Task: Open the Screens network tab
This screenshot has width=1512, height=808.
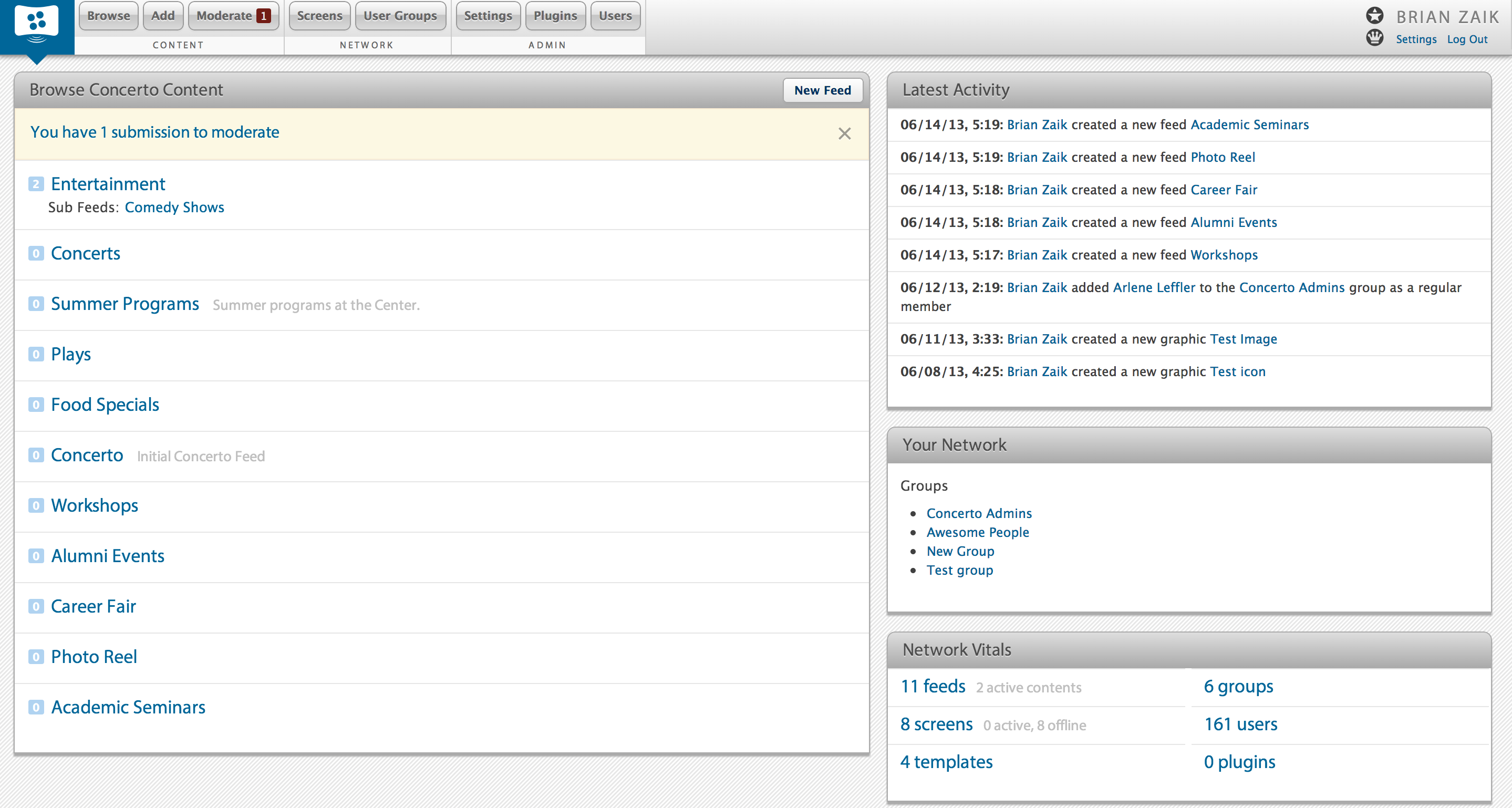Action: pyautogui.click(x=319, y=16)
